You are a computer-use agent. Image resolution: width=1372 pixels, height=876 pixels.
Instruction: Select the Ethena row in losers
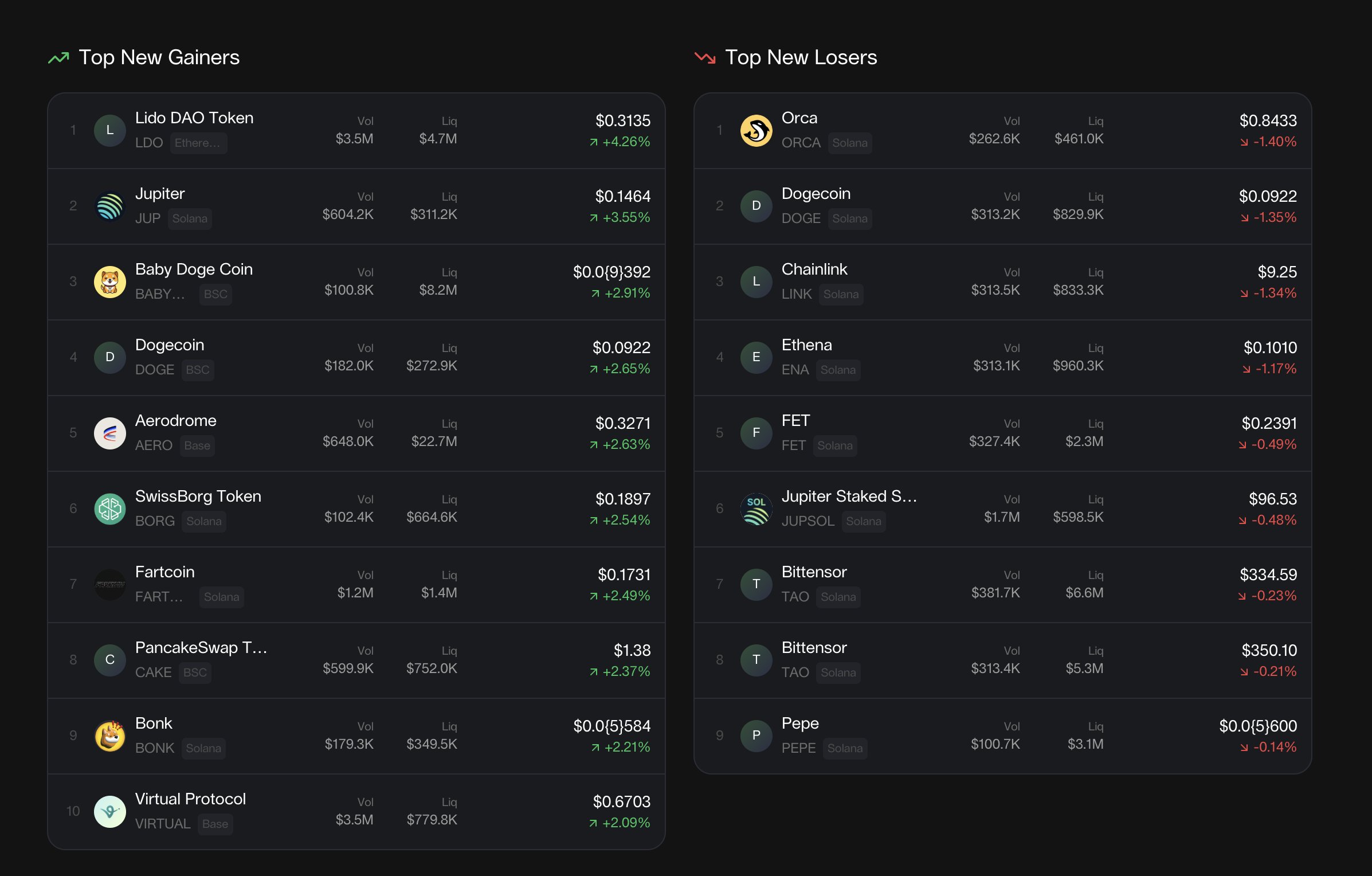1002,357
